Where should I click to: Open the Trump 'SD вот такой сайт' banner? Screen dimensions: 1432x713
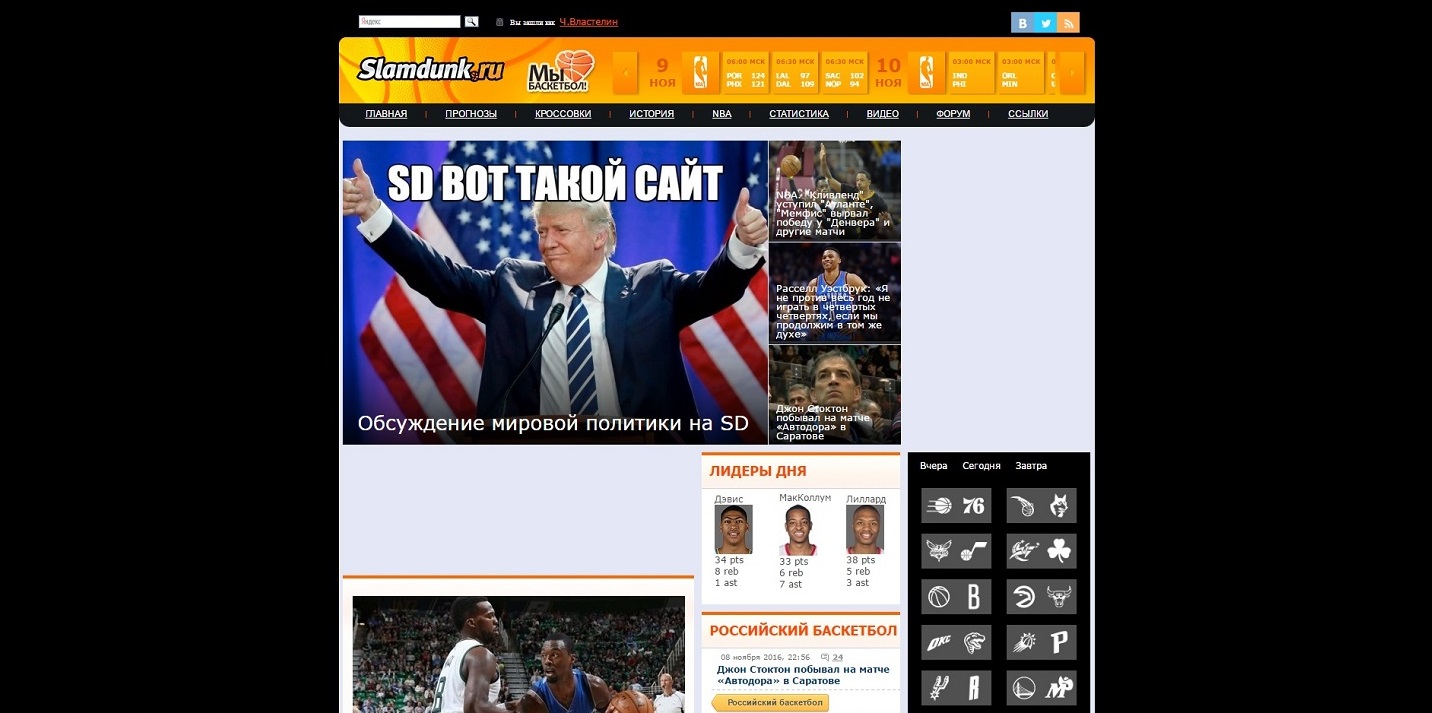click(555, 292)
